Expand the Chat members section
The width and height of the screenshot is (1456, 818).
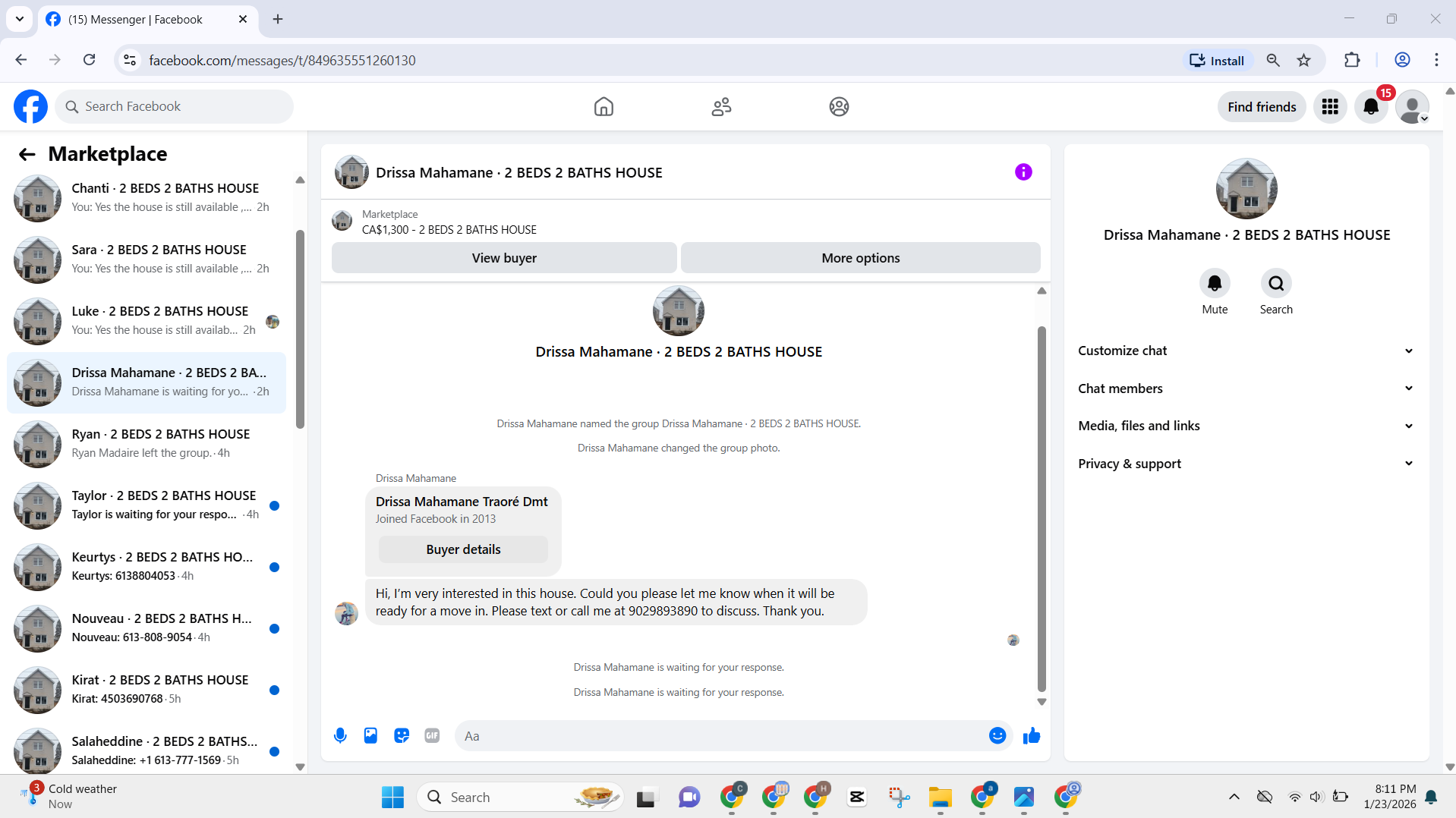click(x=1246, y=389)
